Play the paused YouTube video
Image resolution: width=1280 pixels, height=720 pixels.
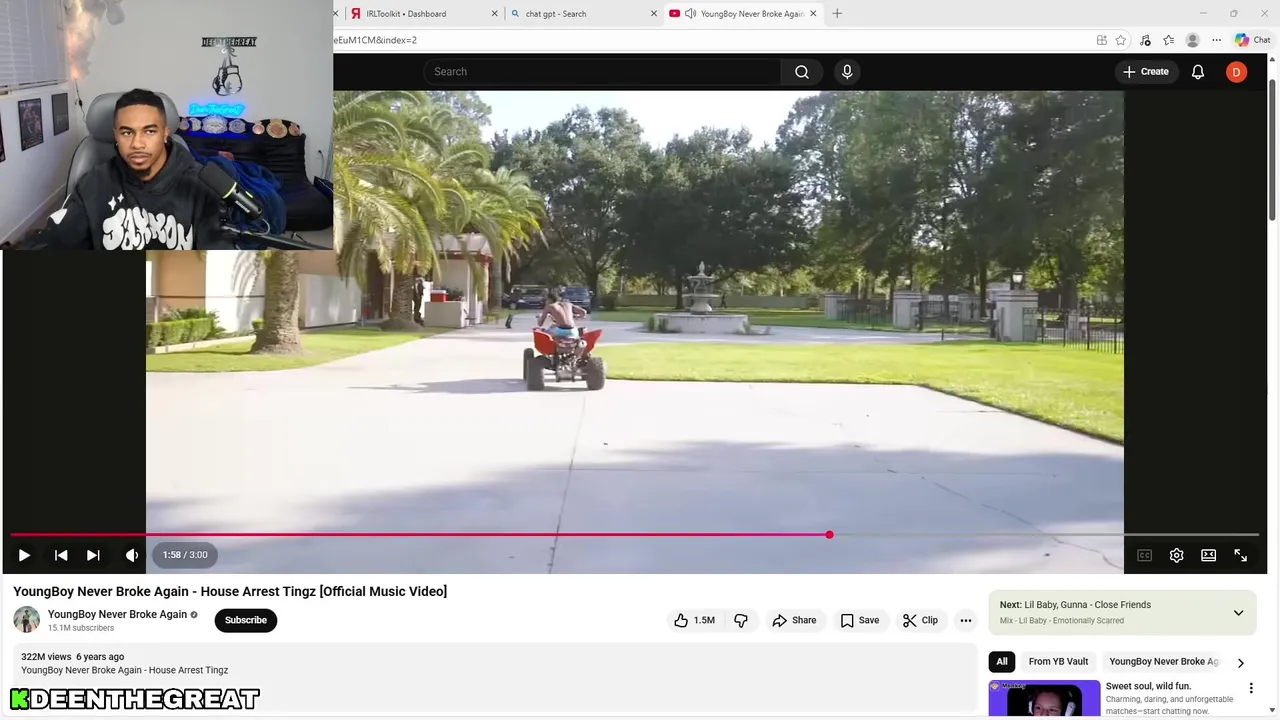coord(24,555)
